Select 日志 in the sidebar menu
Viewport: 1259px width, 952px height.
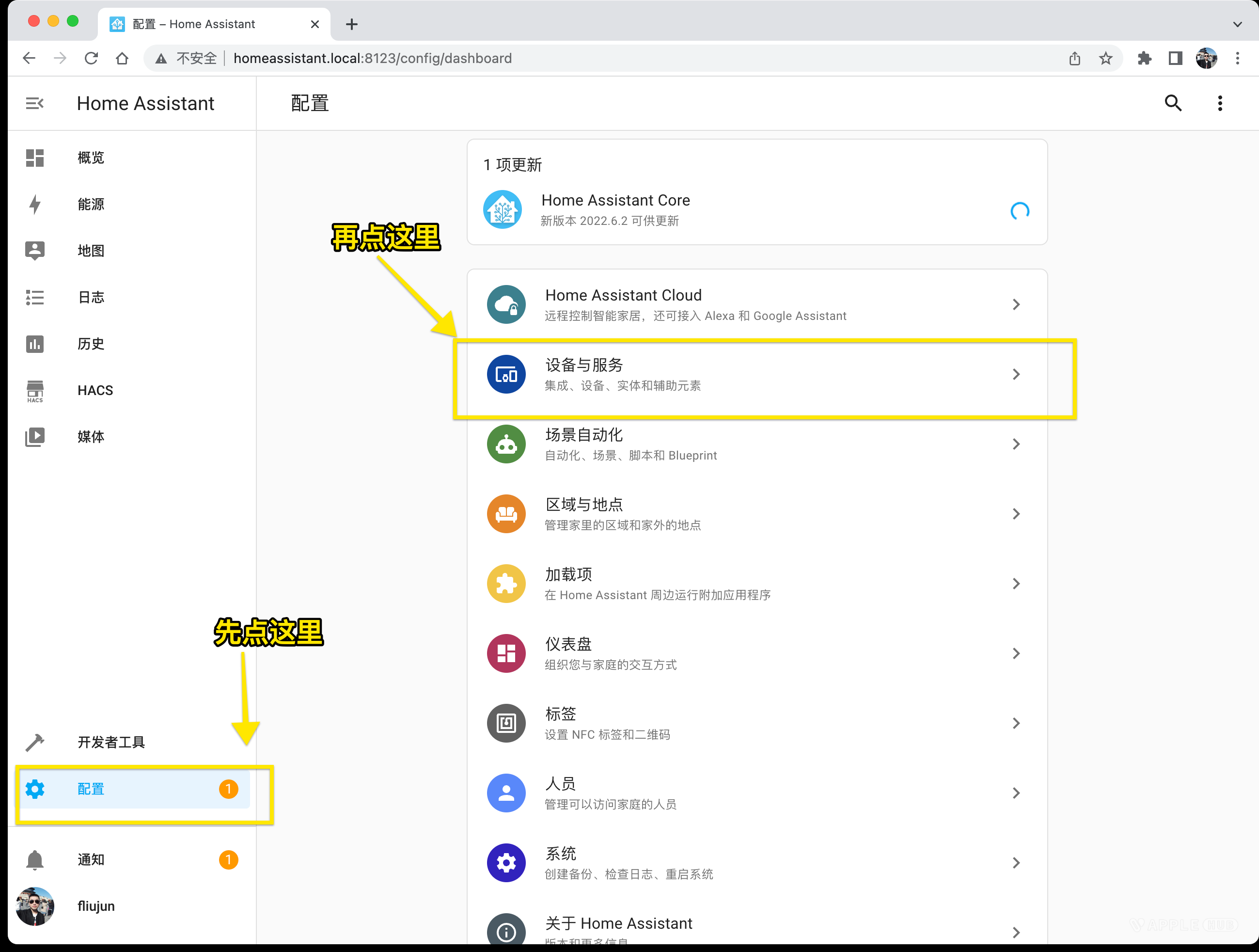pyautogui.click(x=91, y=297)
